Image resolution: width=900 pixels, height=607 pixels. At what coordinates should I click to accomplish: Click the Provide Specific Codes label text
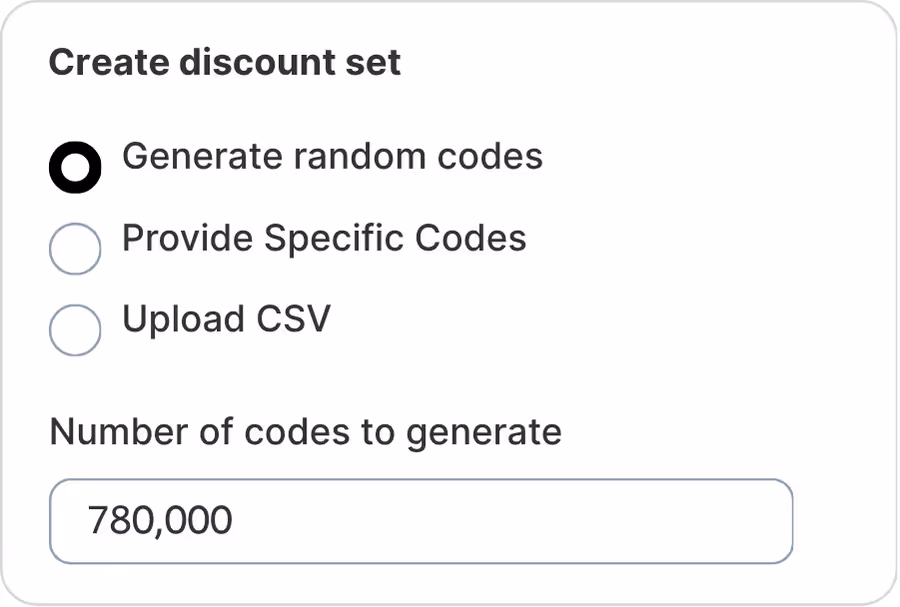[325, 238]
